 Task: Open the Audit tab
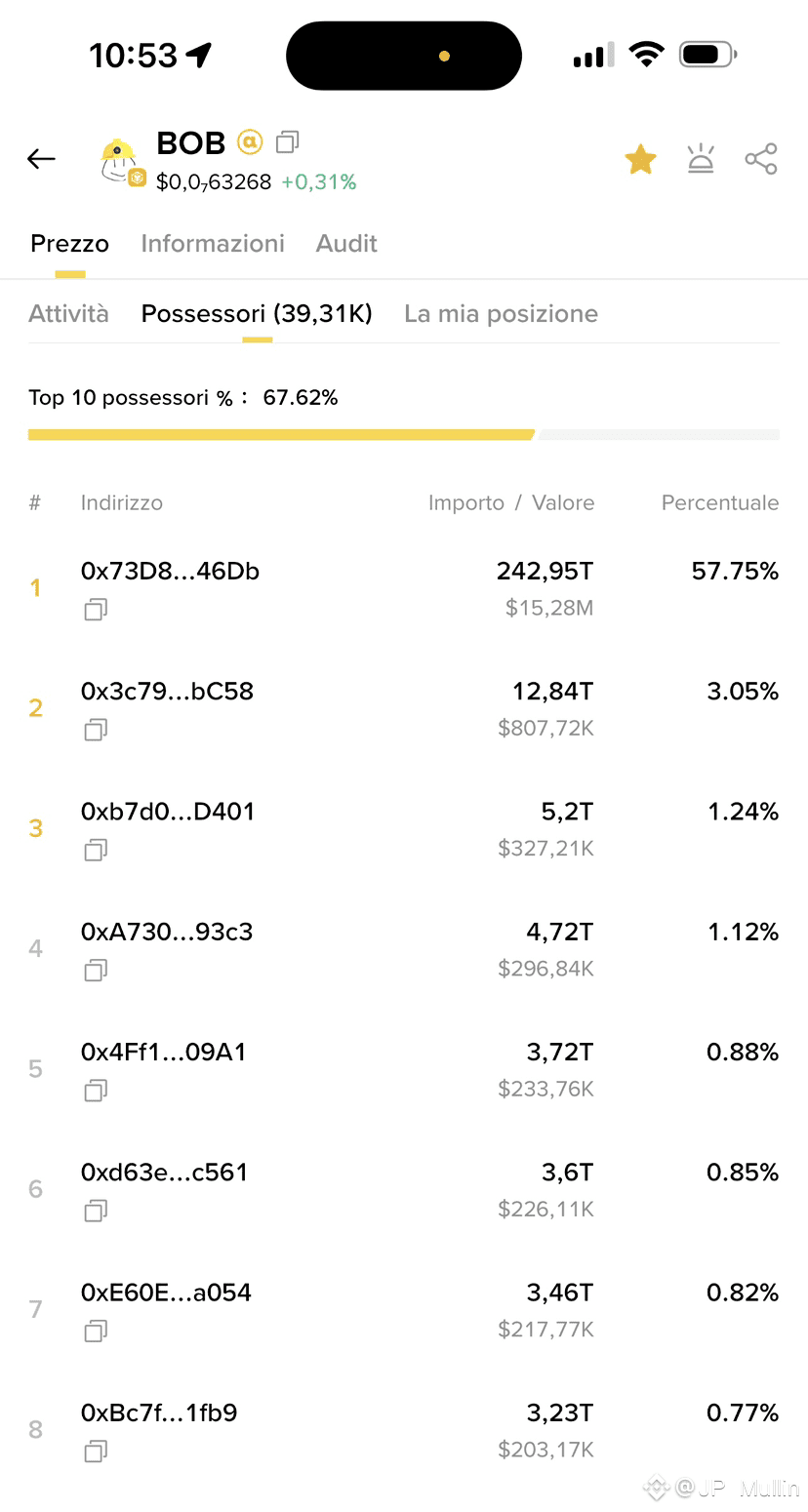click(346, 243)
